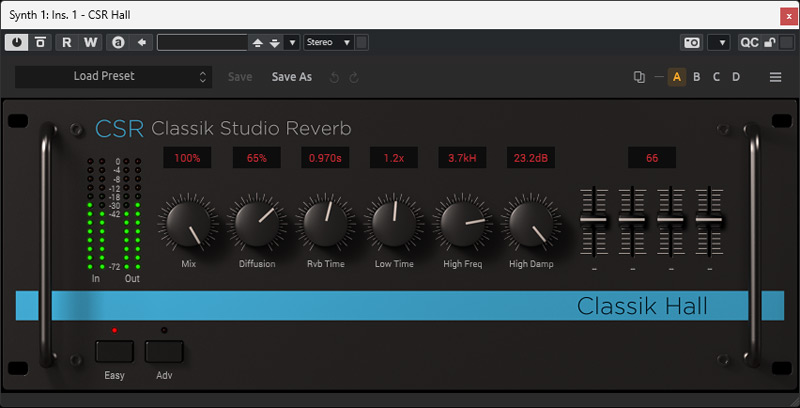
Task: Click the bypass effect icon
Action: pyautogui.click(x=41, y=42)
